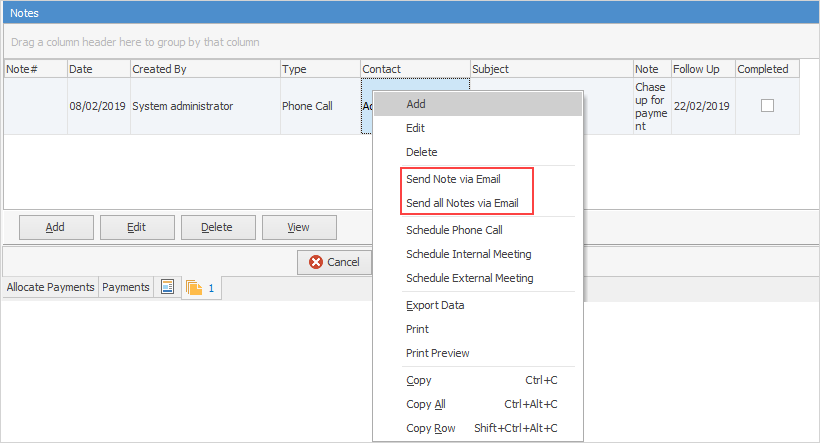Tick the Completed checkbox for the note

(767, 106)
